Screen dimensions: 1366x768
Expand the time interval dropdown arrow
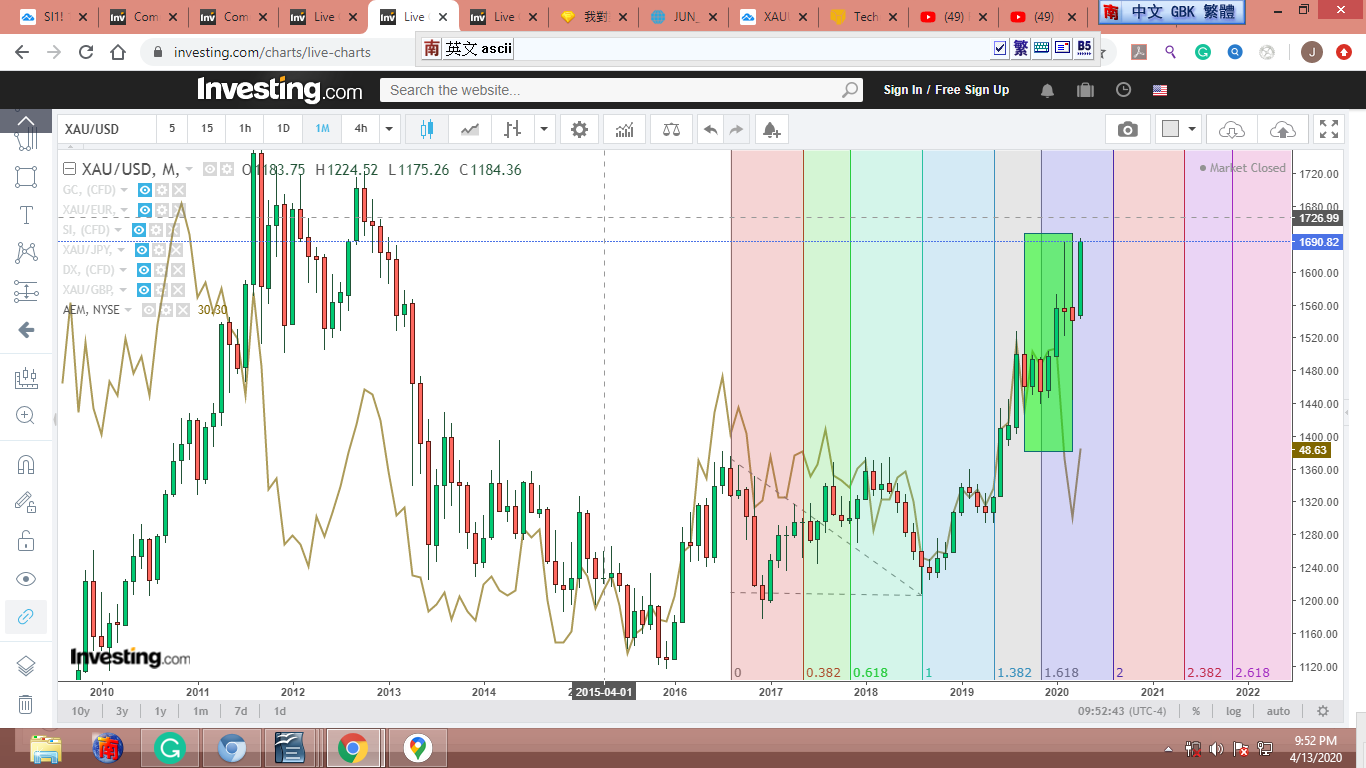point(389,129)
